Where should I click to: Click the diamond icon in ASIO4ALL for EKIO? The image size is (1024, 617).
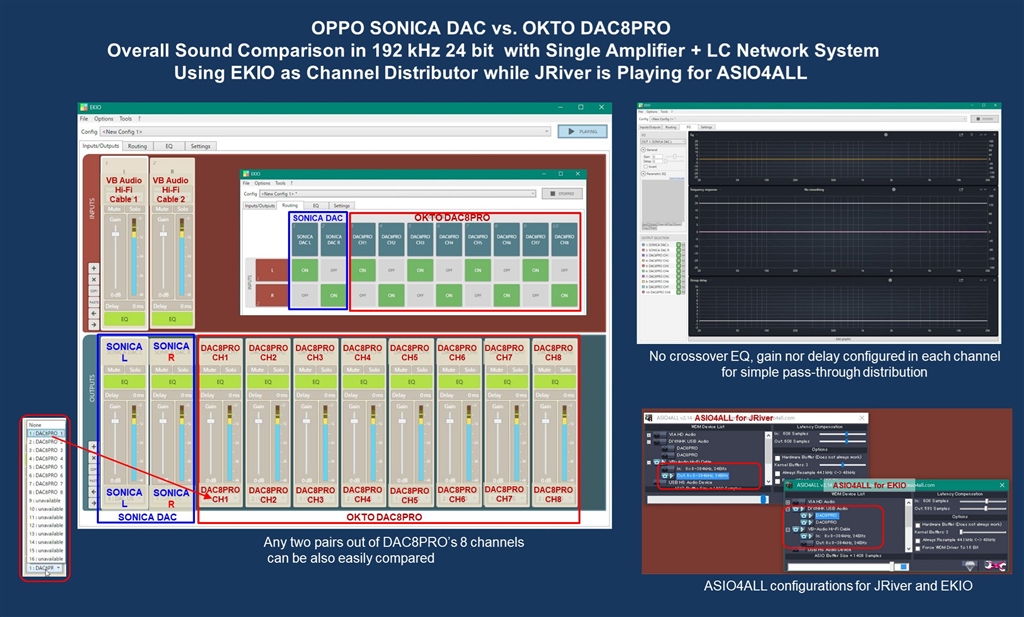[x=970, y=565]
